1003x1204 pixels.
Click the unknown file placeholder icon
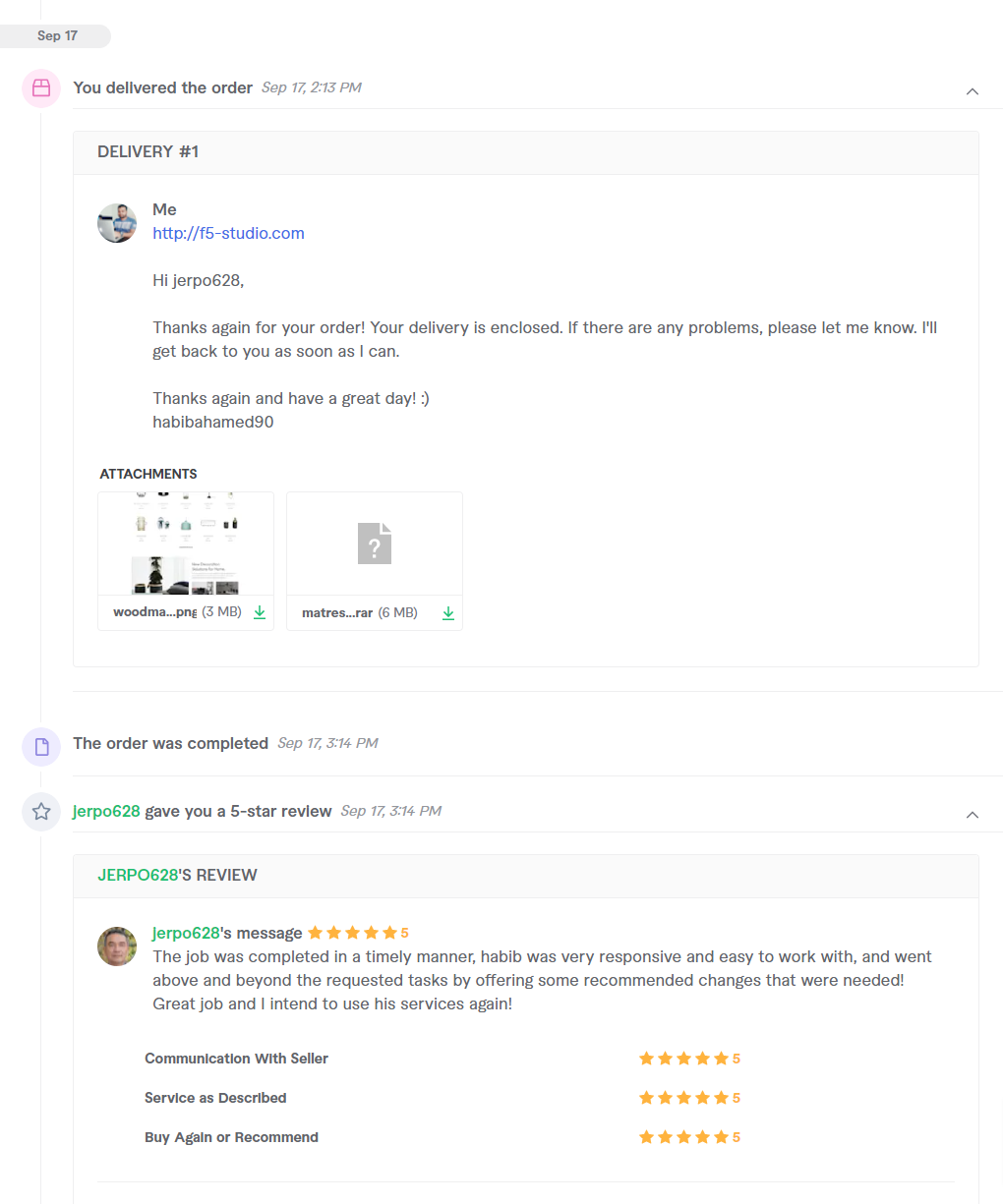tap(375, 544)
